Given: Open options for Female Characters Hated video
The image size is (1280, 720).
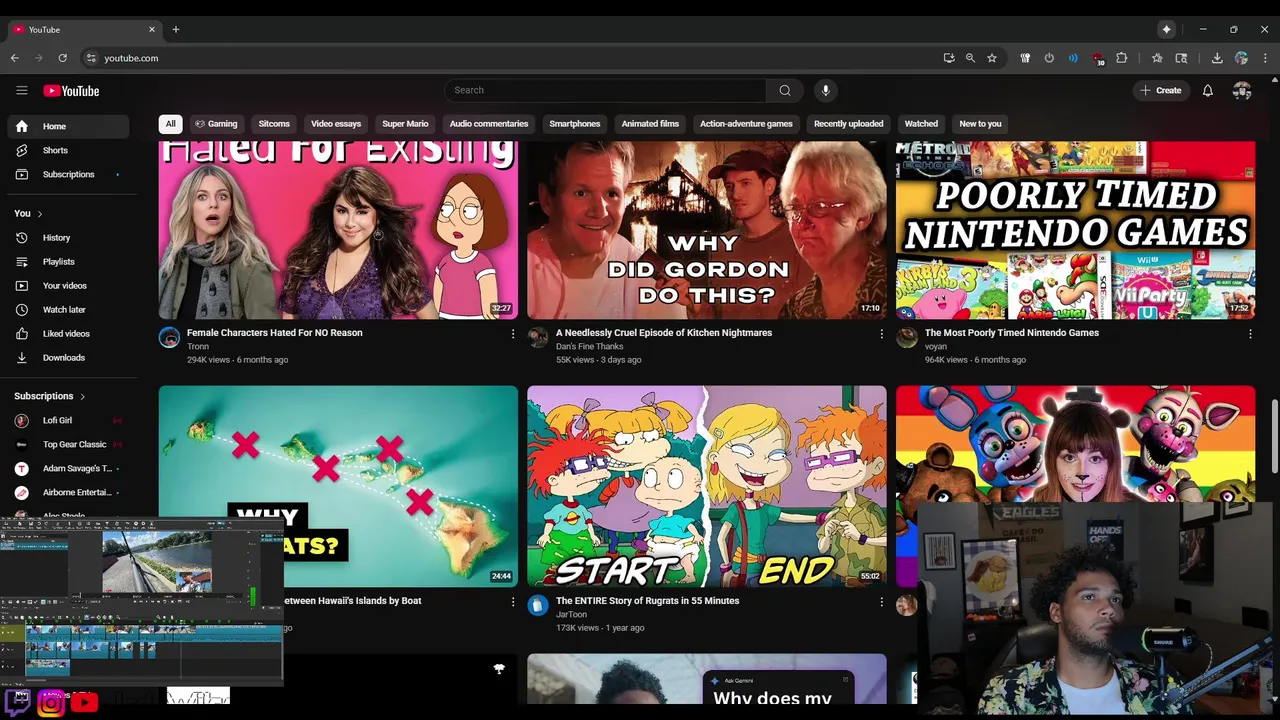Looking at the screenshot, I should tap(513, 334).
